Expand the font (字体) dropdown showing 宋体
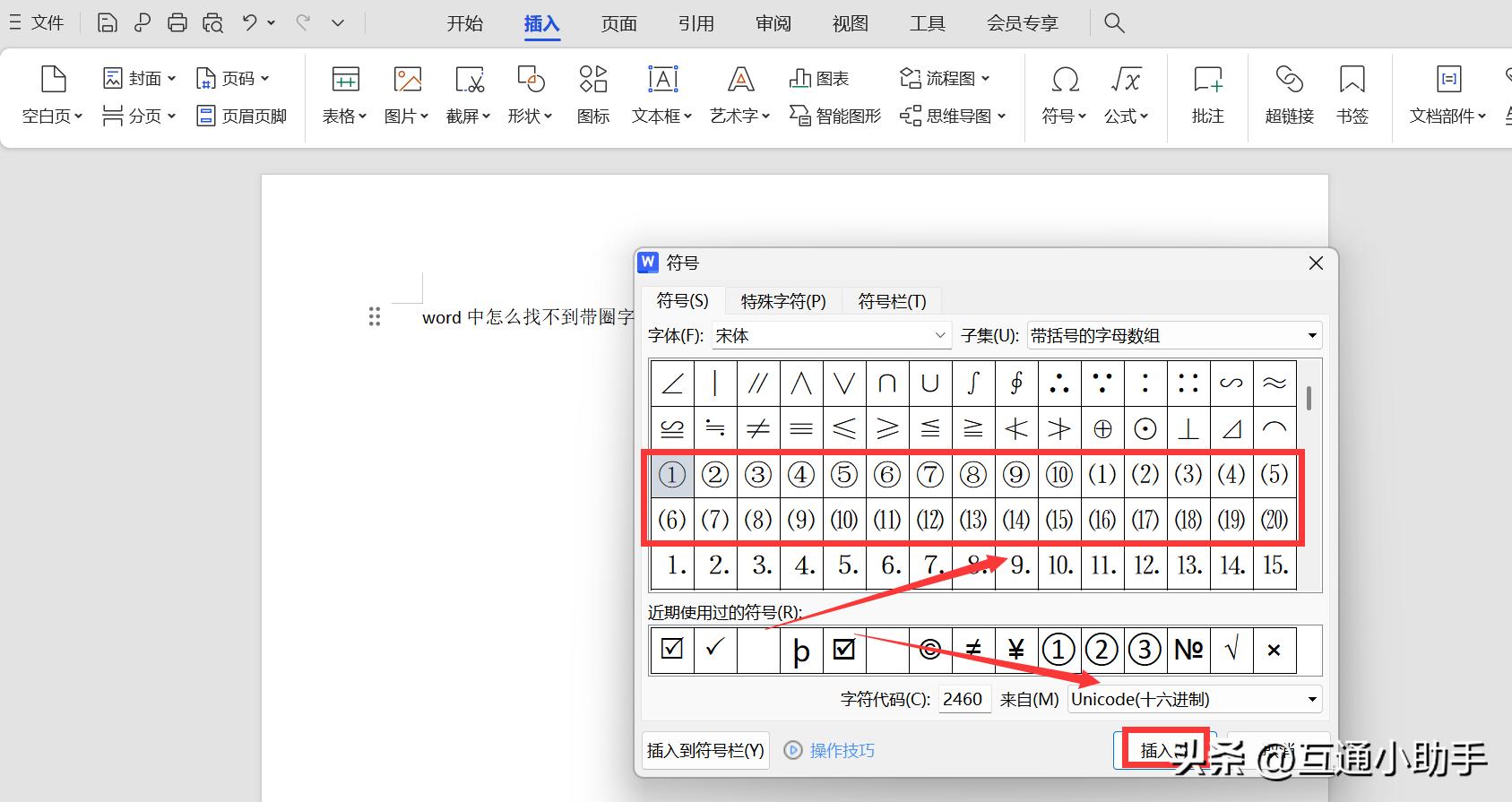Screen dimensions: 1512x802 (x=940, y=335)
